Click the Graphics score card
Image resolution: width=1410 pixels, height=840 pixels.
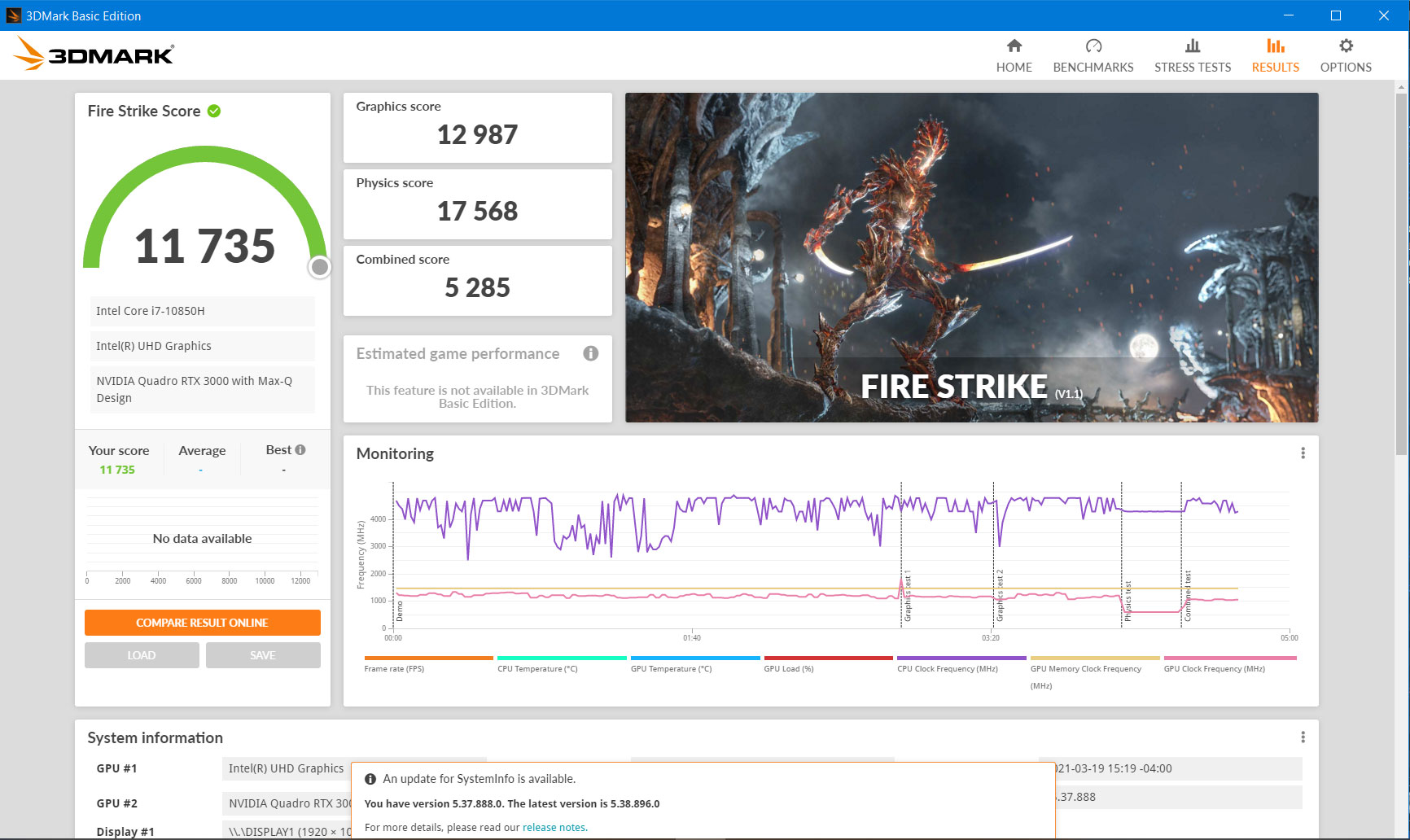click(477, 127)
